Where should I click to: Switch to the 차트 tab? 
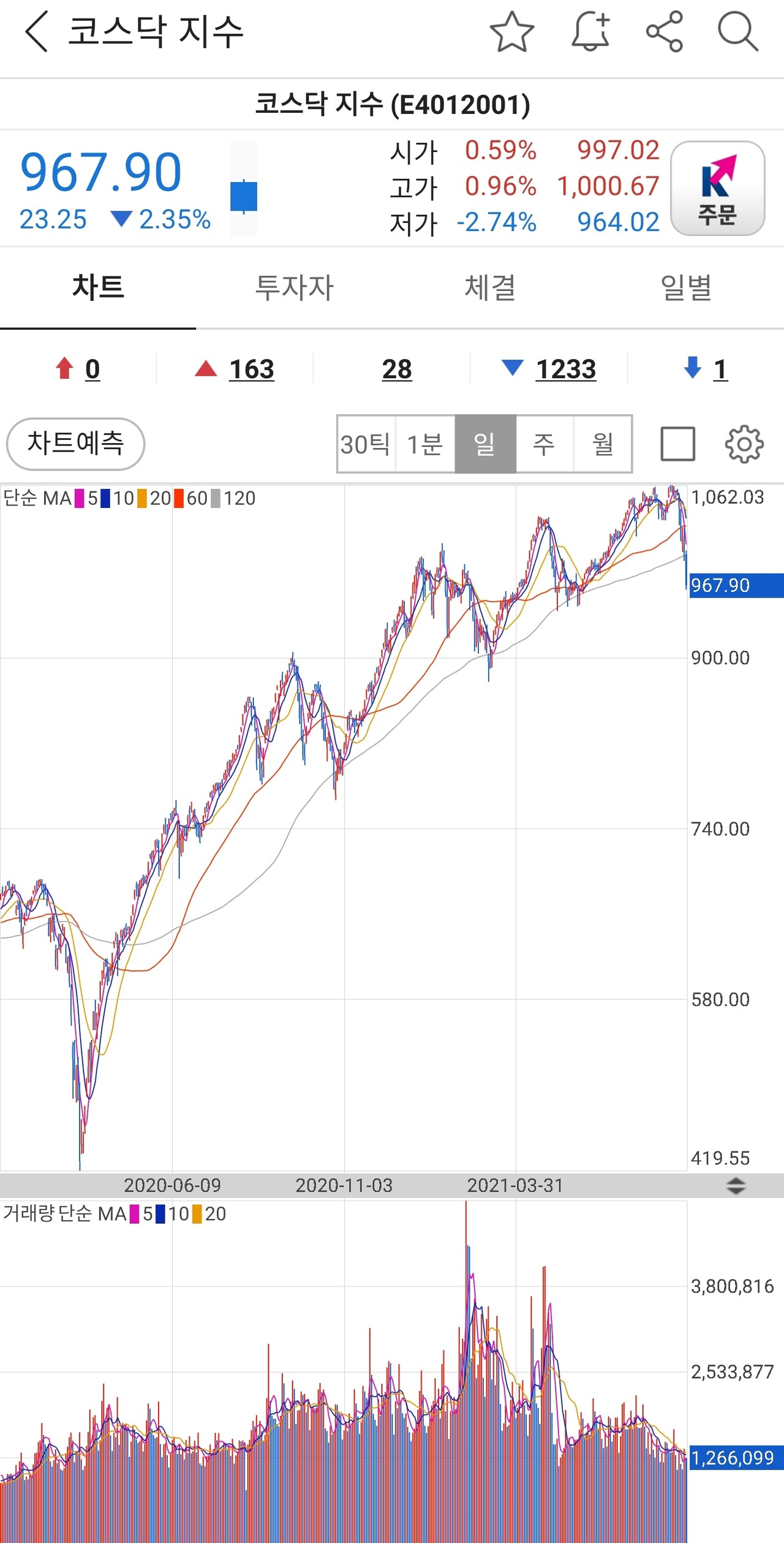point(98,287)
